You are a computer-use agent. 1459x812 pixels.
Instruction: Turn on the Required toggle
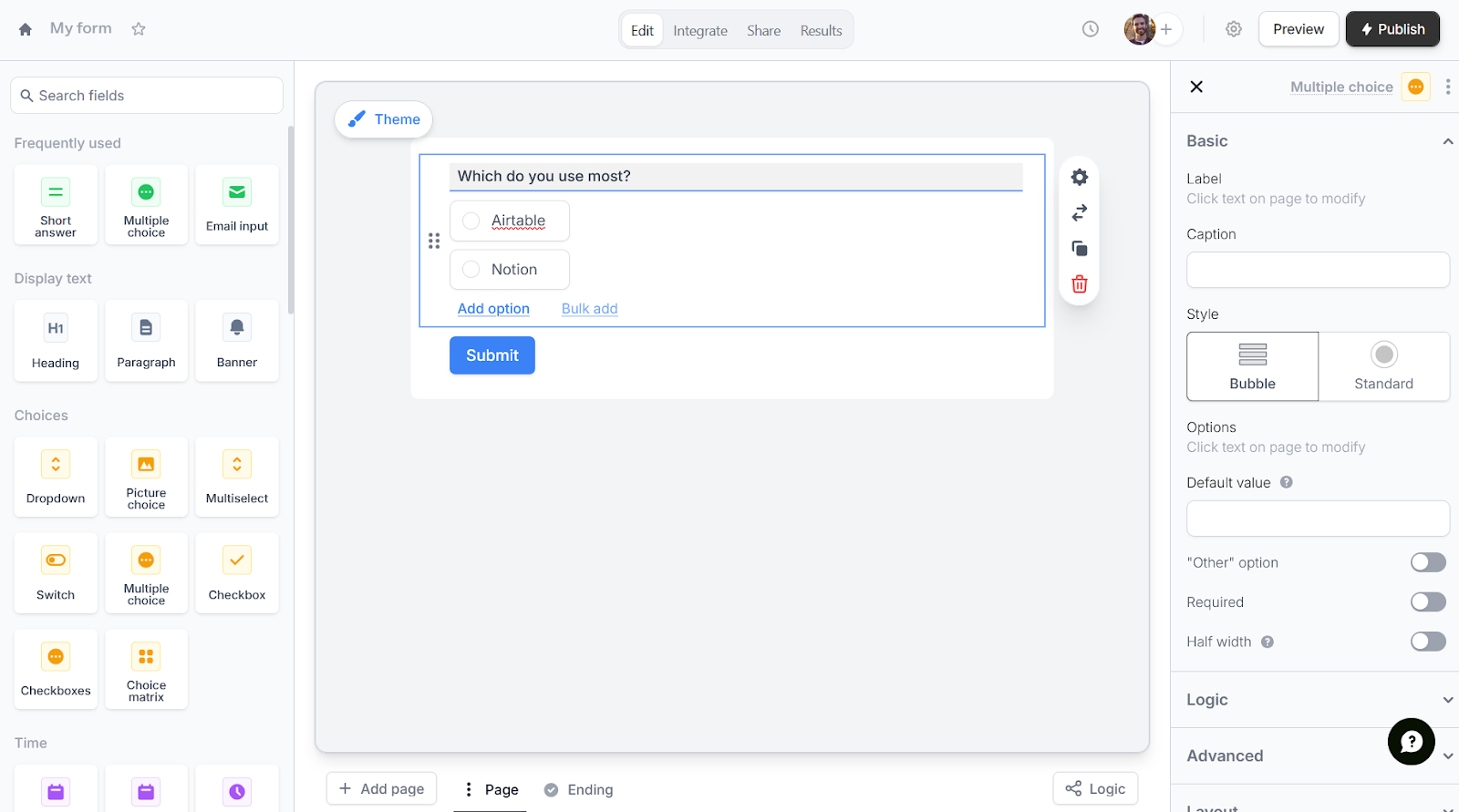coord(1428,602)
